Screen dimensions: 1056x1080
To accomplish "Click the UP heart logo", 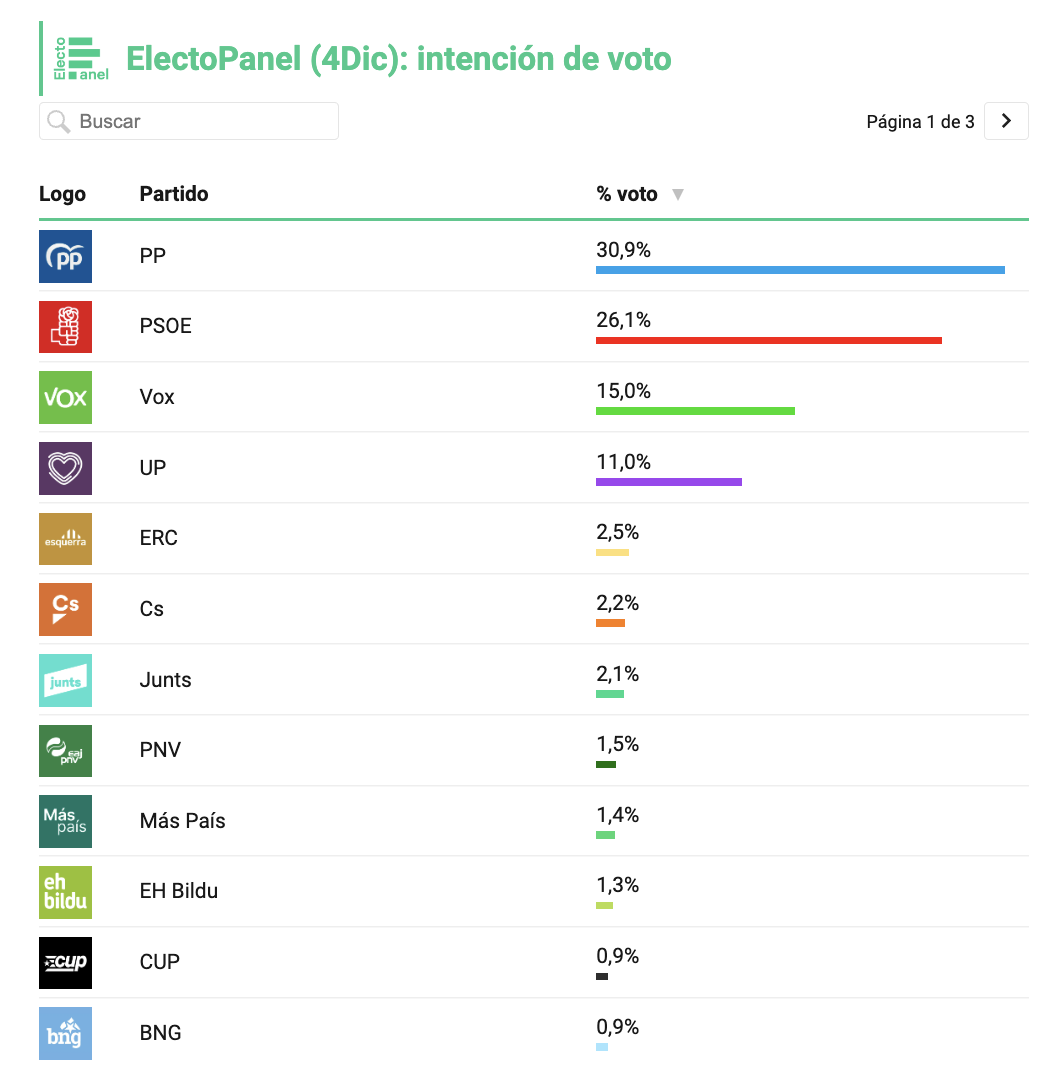I will 65,468.
